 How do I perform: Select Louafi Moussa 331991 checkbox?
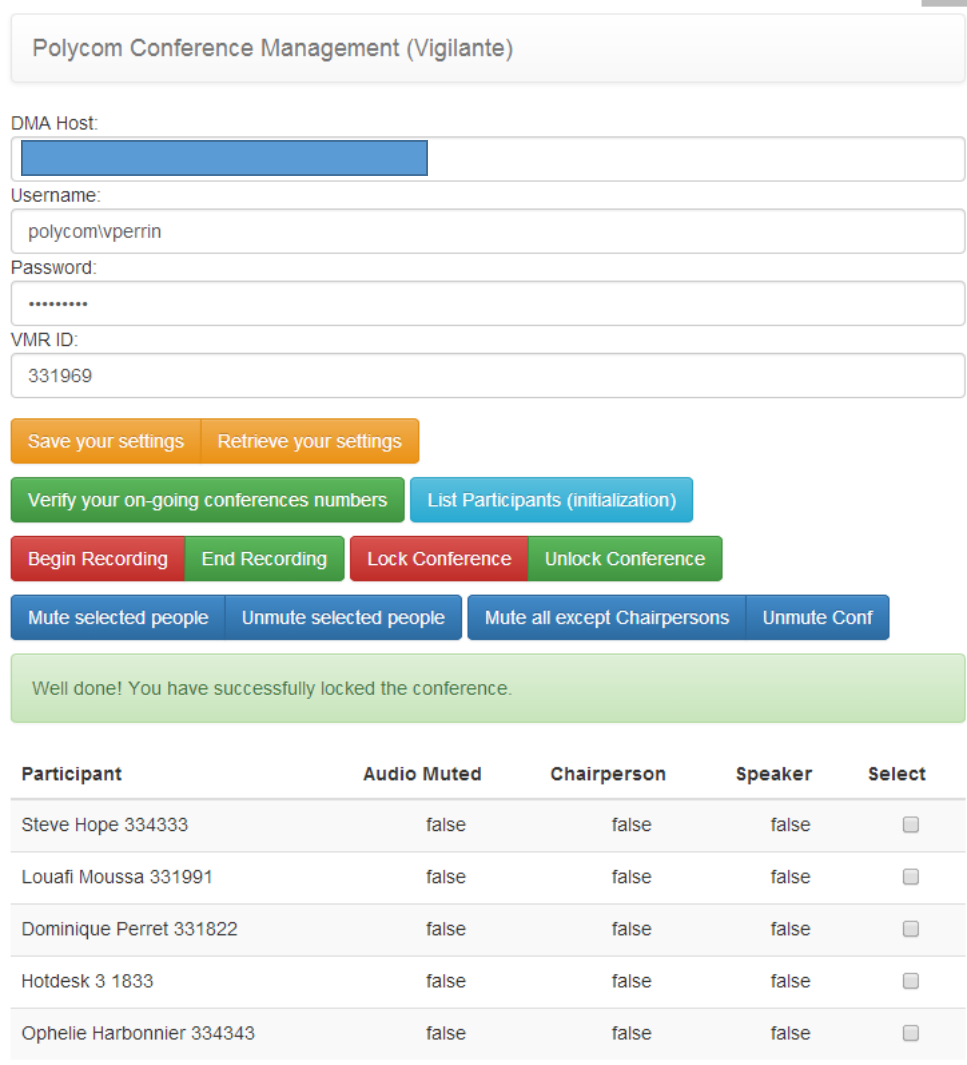tap(911, 877)
